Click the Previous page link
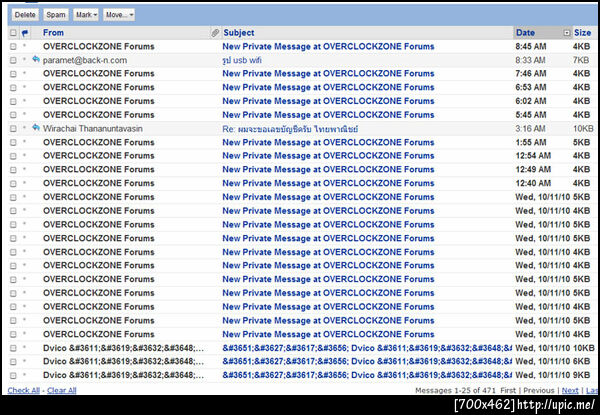This screenshot has height=415, width=600. pyautogui.click(x=539, y=391)
